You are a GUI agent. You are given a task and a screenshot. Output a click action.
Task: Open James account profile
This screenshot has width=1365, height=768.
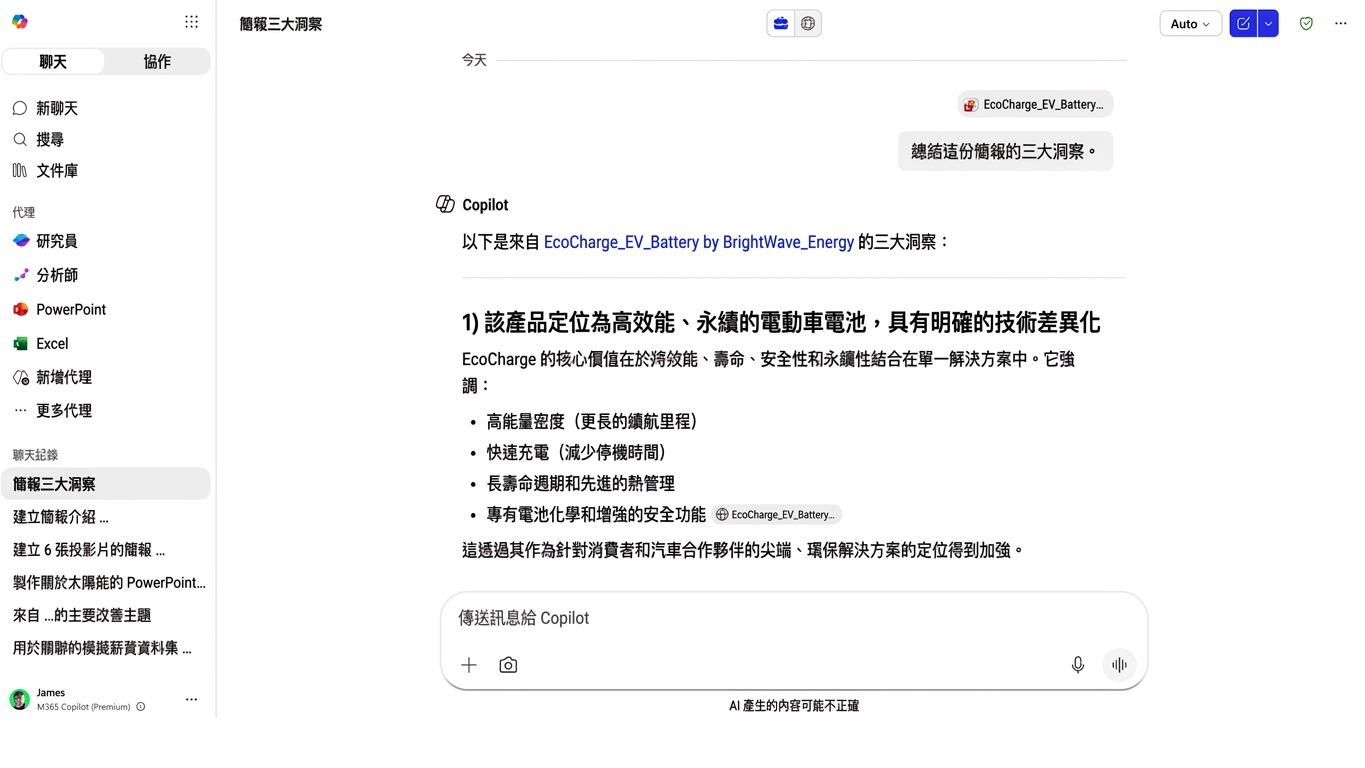pos(77,699)
